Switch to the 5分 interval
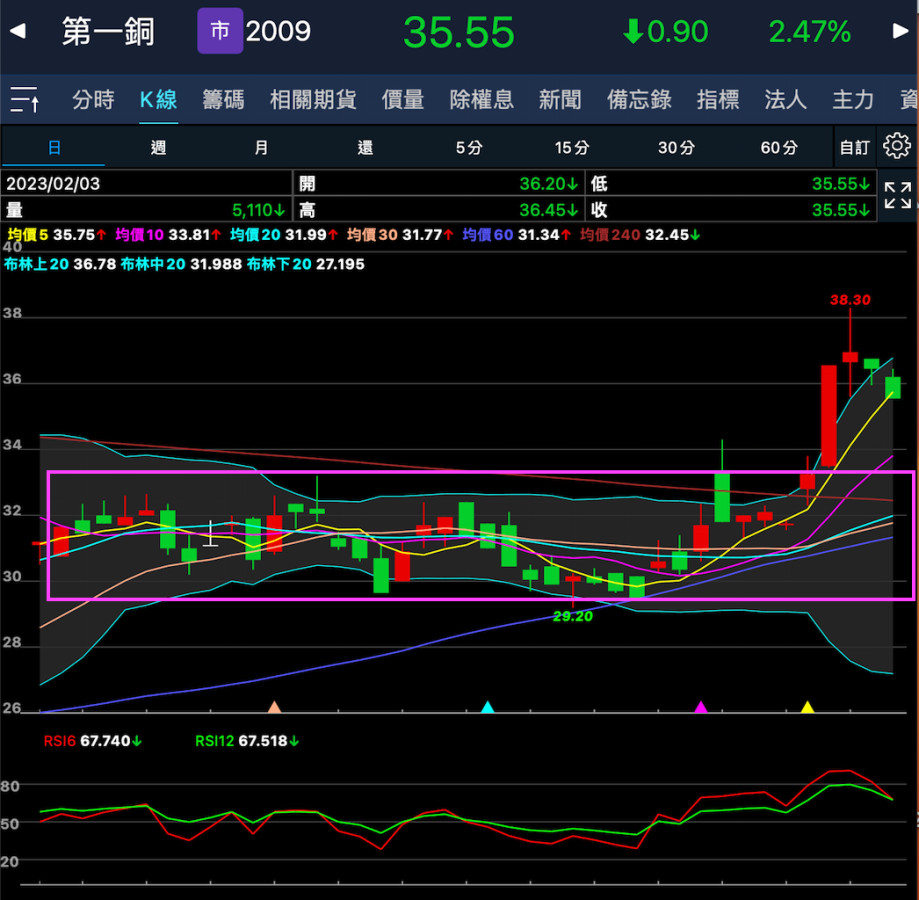Screen dimensions: 919x900 (469, 148)
